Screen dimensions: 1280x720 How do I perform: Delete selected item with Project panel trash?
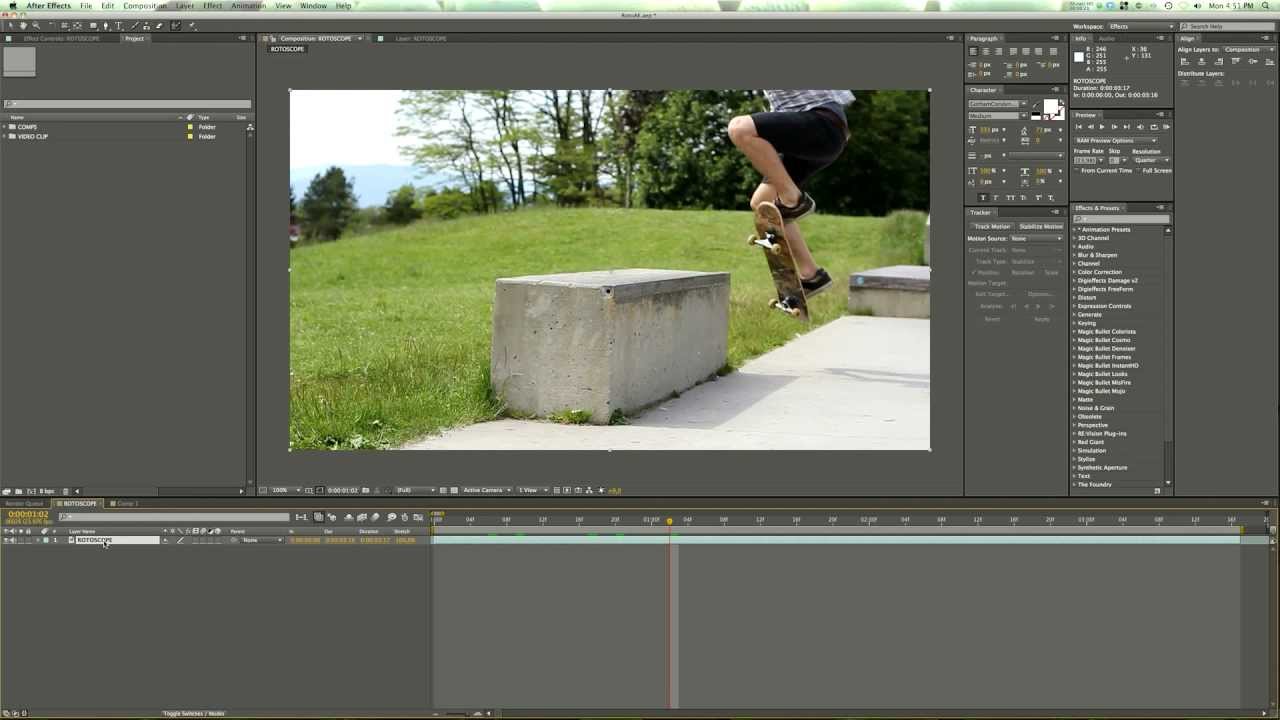[x=65, y=491]
